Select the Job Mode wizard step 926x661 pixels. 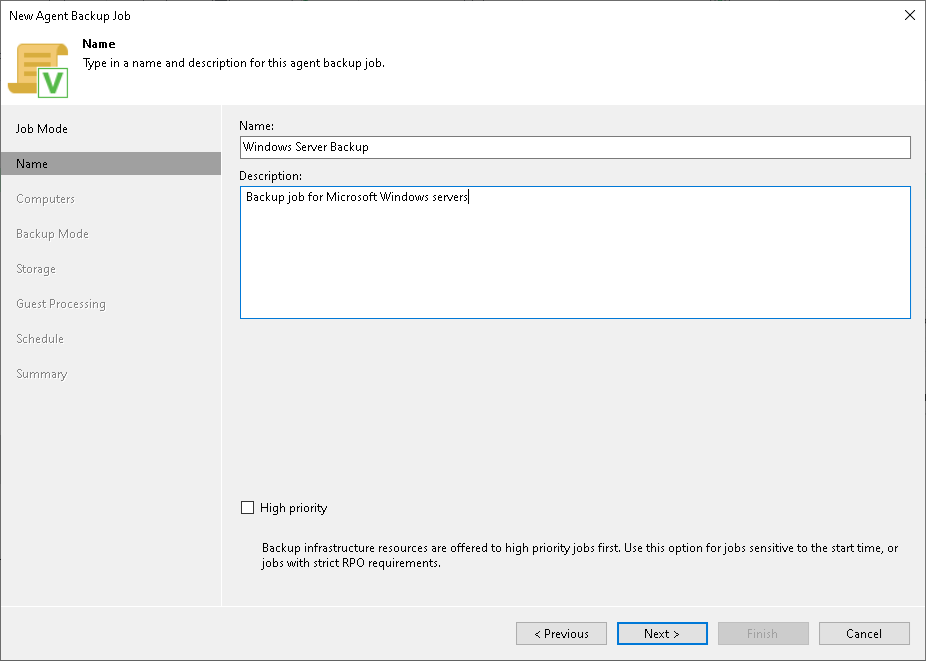tap(45, 128)
